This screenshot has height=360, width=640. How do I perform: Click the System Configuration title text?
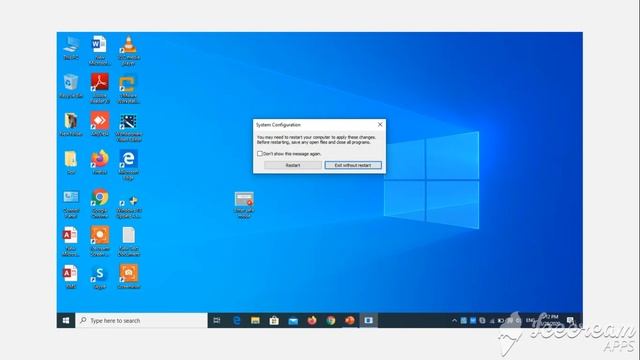tap(278, 125)
